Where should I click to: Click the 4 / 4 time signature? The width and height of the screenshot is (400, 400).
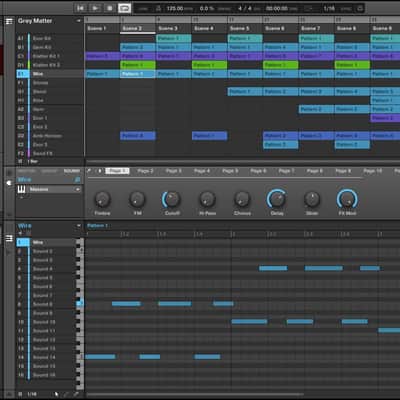[x=245, y=8]
